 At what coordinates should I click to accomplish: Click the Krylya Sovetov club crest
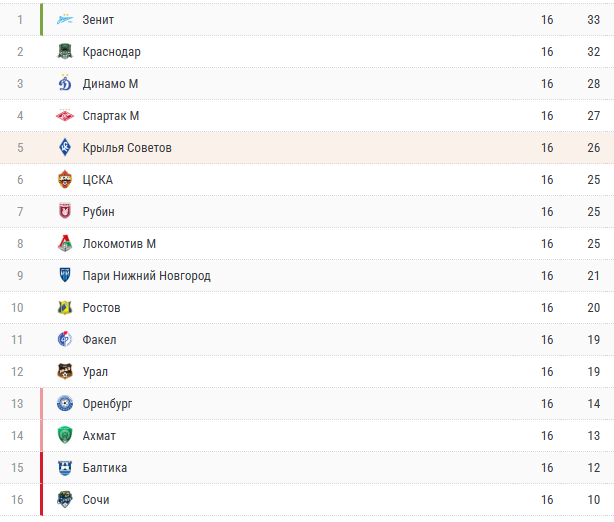(x=65, y=148)
